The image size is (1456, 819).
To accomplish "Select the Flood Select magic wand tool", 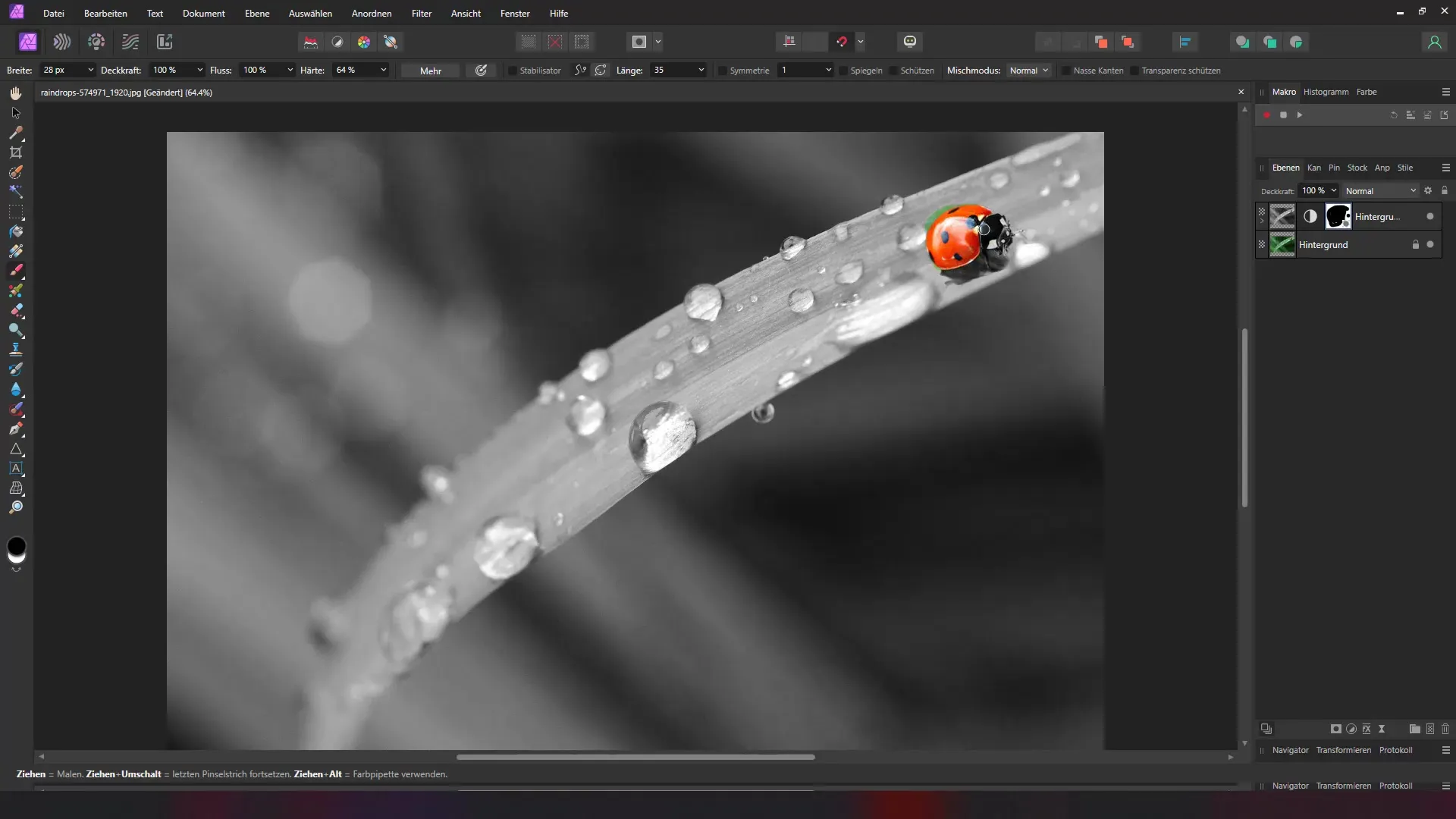I will [x=16, y=192].
